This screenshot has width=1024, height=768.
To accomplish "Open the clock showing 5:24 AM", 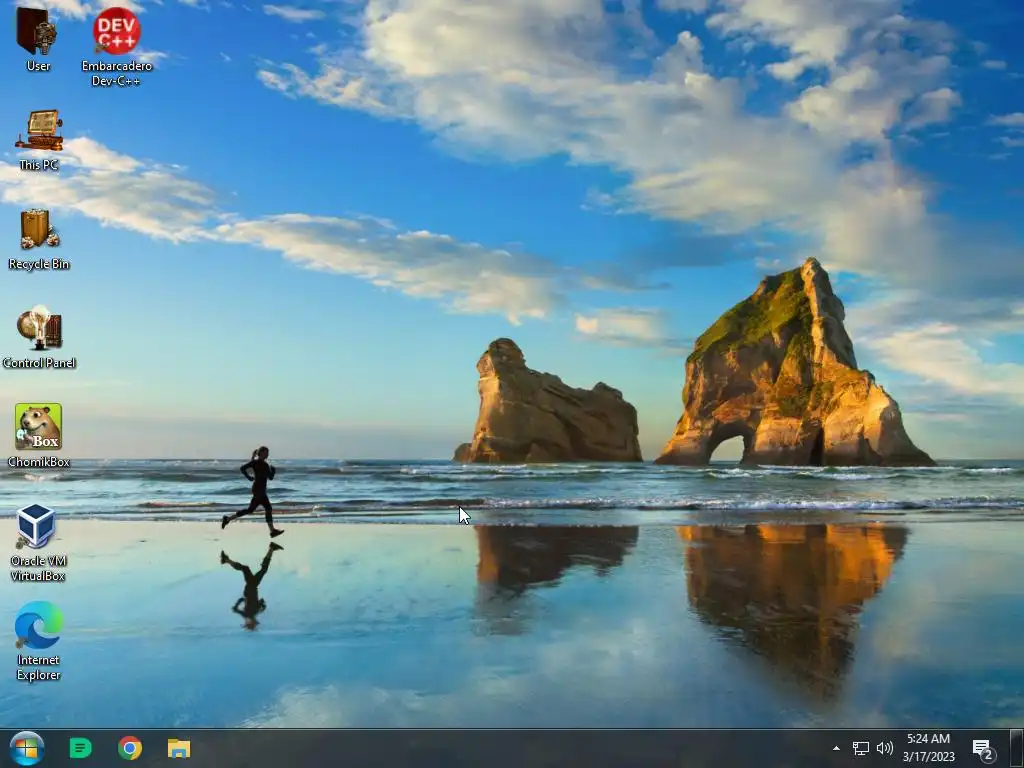I will pos(928,748).
